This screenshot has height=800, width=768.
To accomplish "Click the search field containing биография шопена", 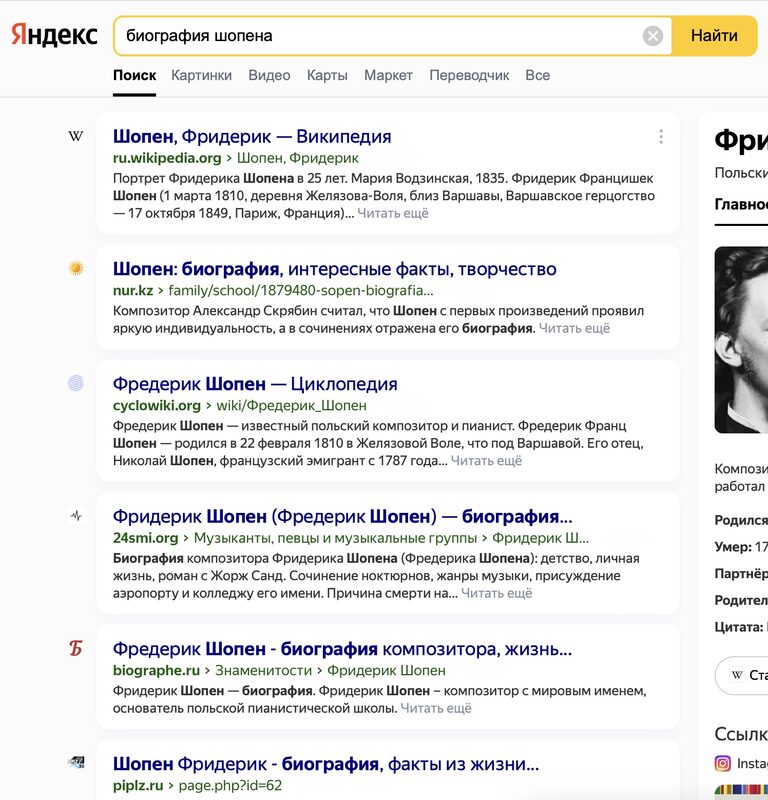I will tap(380, 36).
